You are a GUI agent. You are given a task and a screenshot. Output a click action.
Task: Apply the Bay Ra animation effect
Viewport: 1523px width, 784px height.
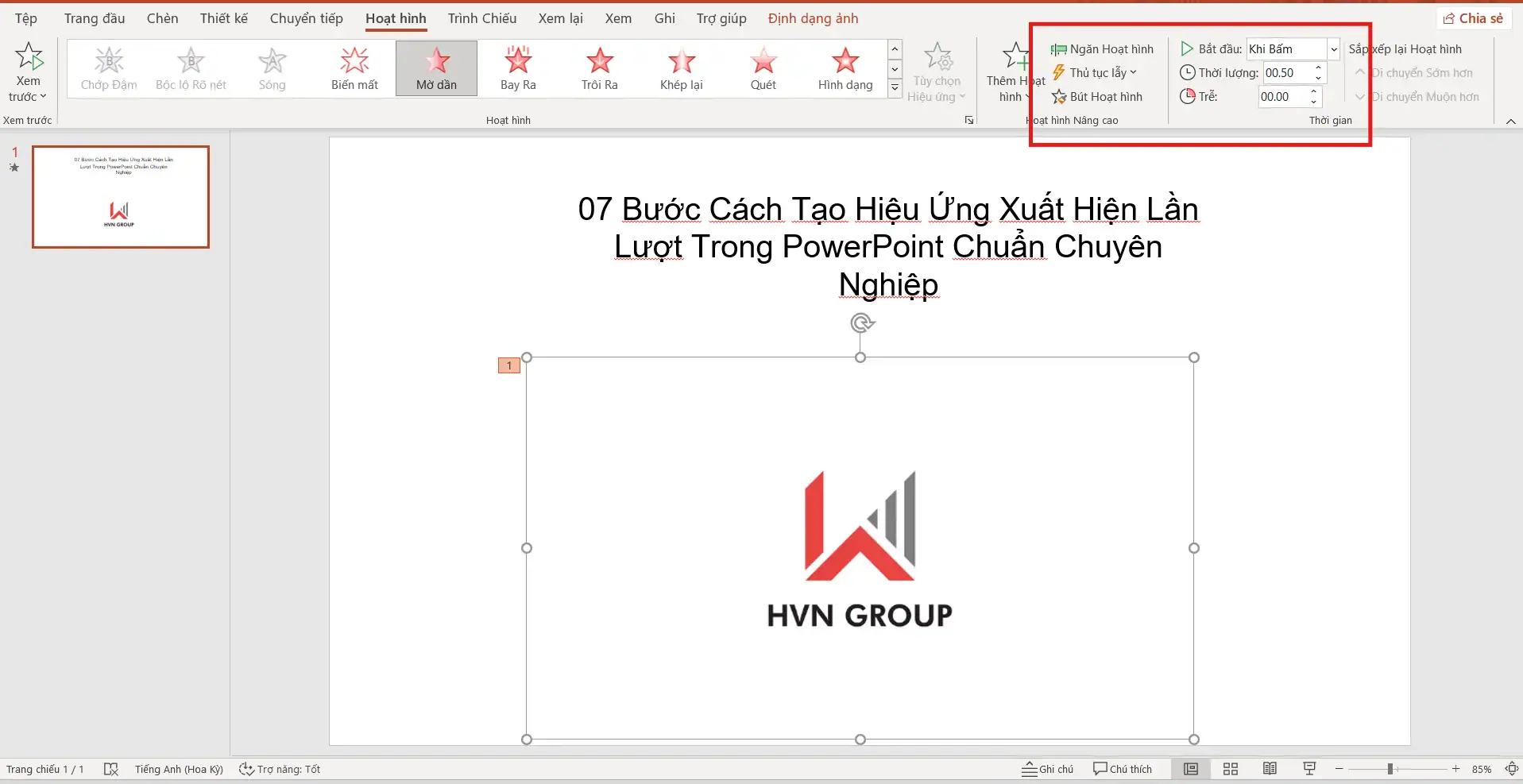pos(518,68)
